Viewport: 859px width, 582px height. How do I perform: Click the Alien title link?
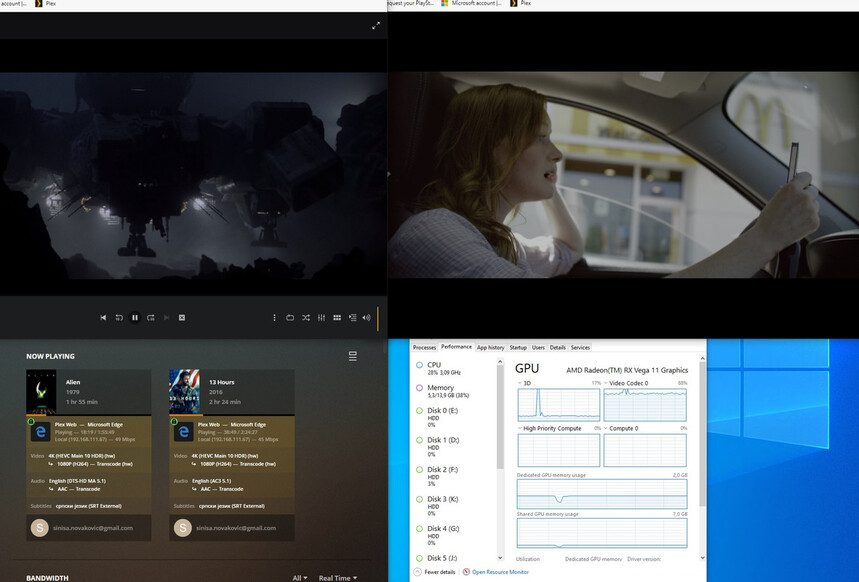73,382
